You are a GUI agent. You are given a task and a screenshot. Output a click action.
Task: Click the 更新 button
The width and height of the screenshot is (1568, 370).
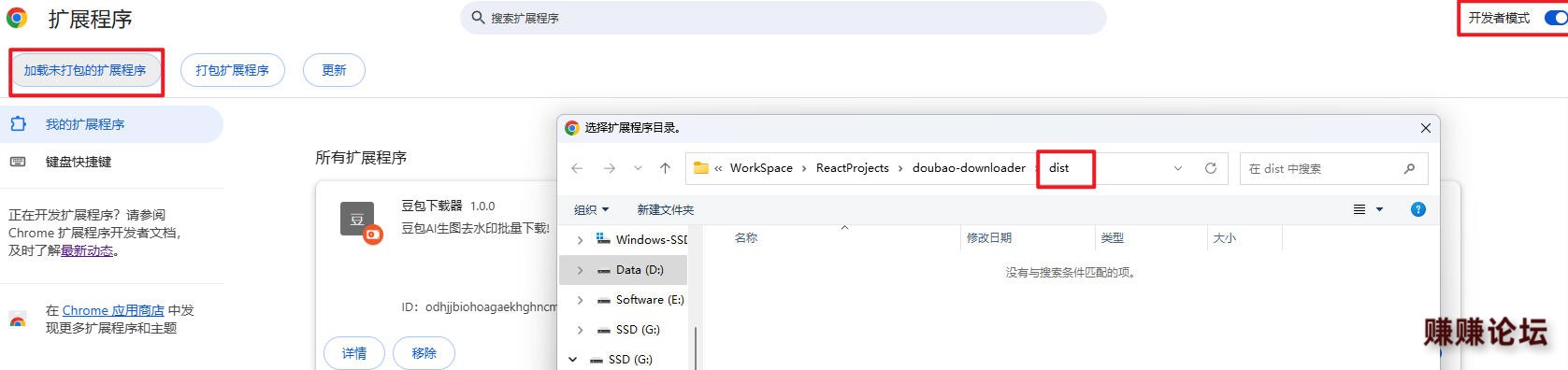coord(334,70)
